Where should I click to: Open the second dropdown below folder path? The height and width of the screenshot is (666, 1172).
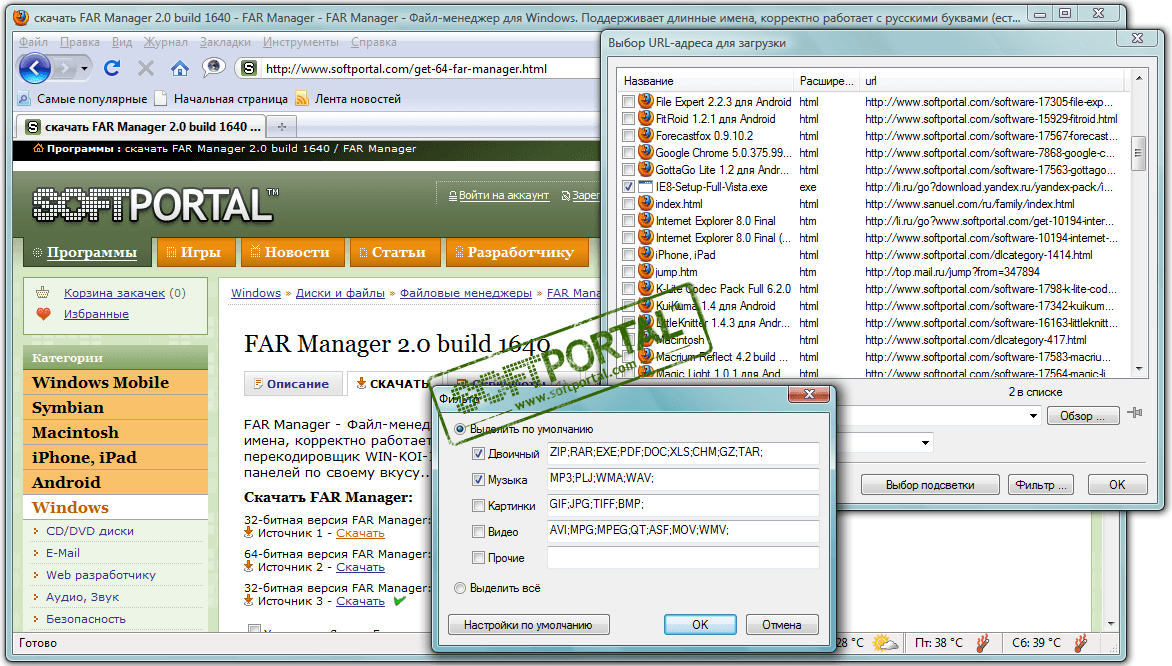coord(925,443)
